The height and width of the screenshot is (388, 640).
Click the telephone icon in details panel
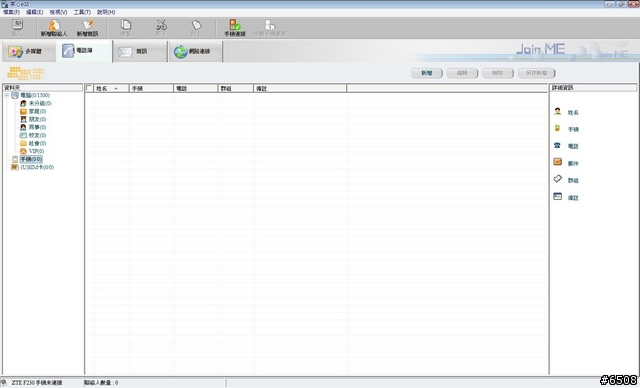pos(557,145)
